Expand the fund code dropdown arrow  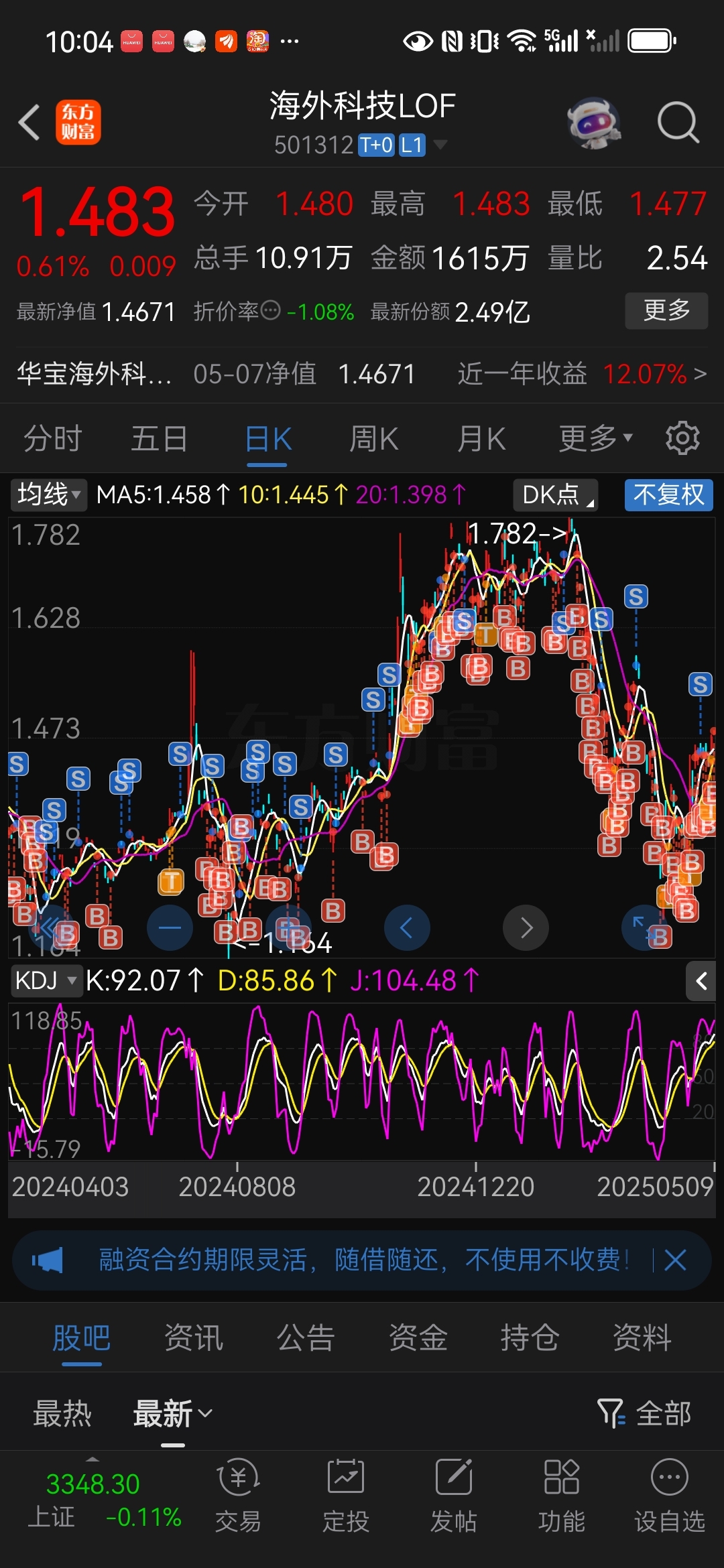(x=440, y=144)
